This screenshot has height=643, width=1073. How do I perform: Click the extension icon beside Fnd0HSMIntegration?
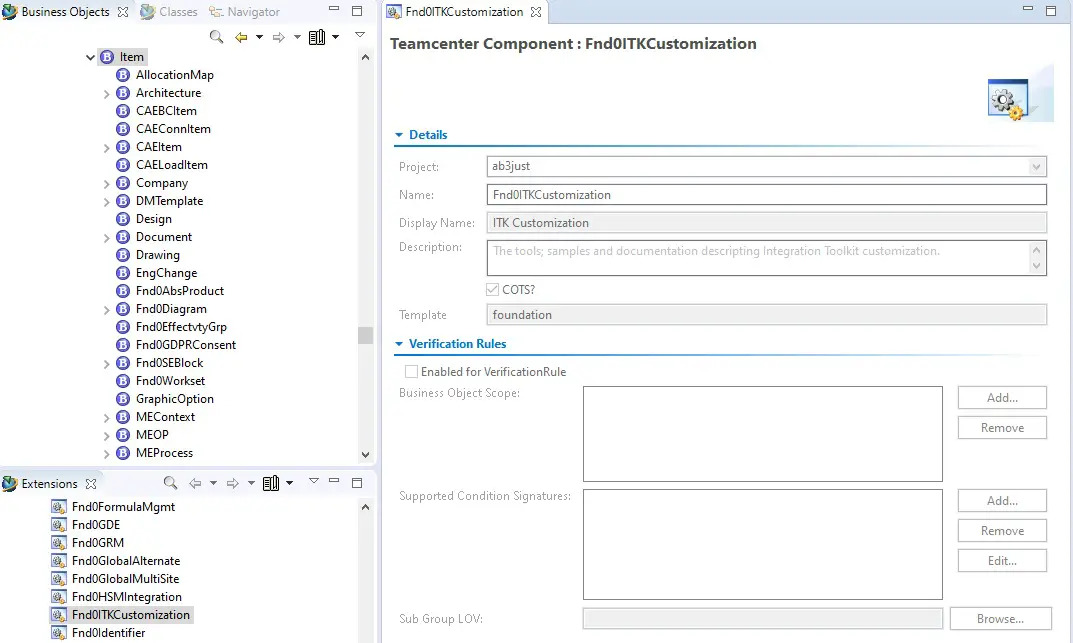click(x=59, y=597)
